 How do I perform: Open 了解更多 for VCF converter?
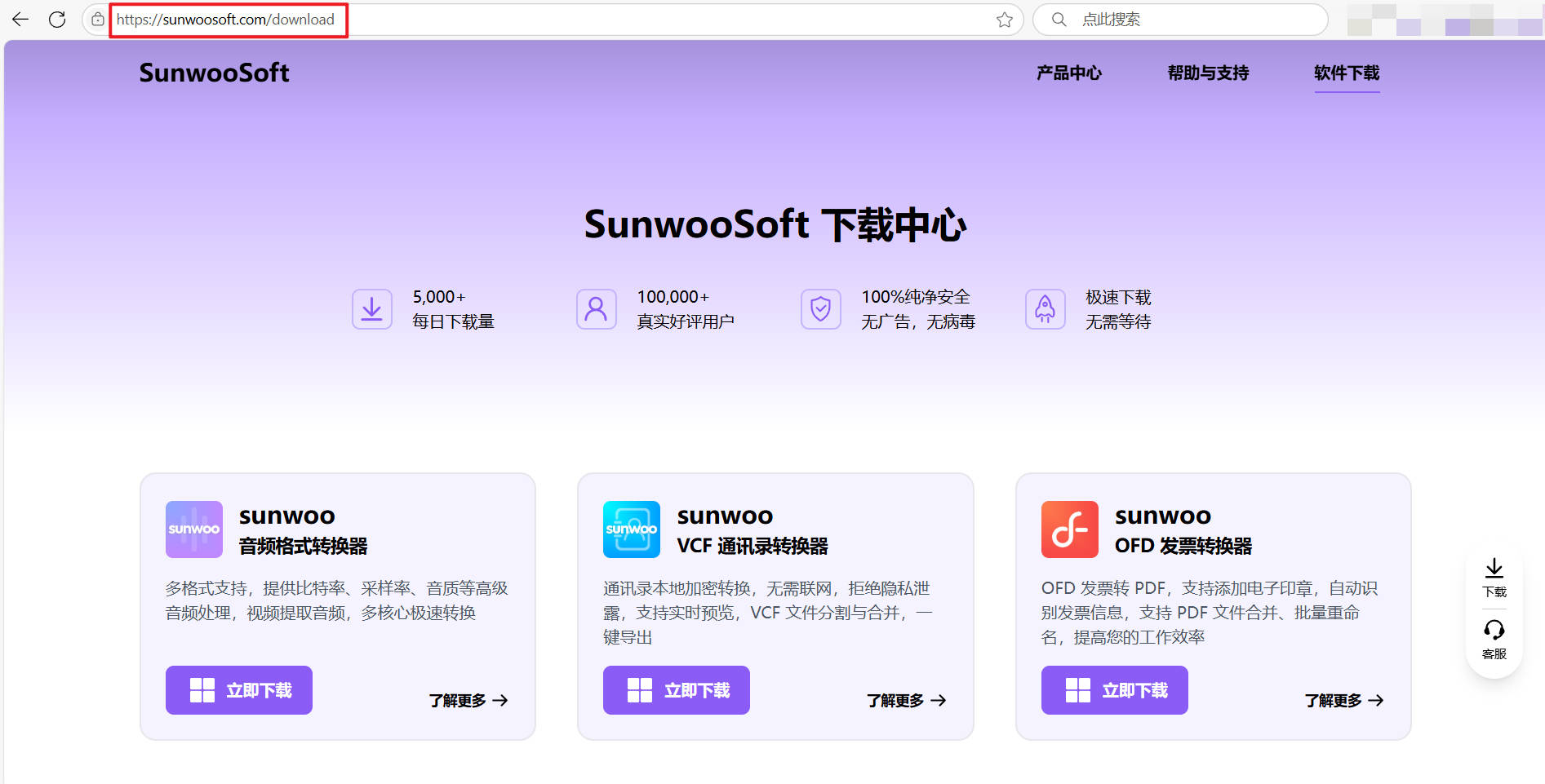pyautogui.click(x=907, y=701)
